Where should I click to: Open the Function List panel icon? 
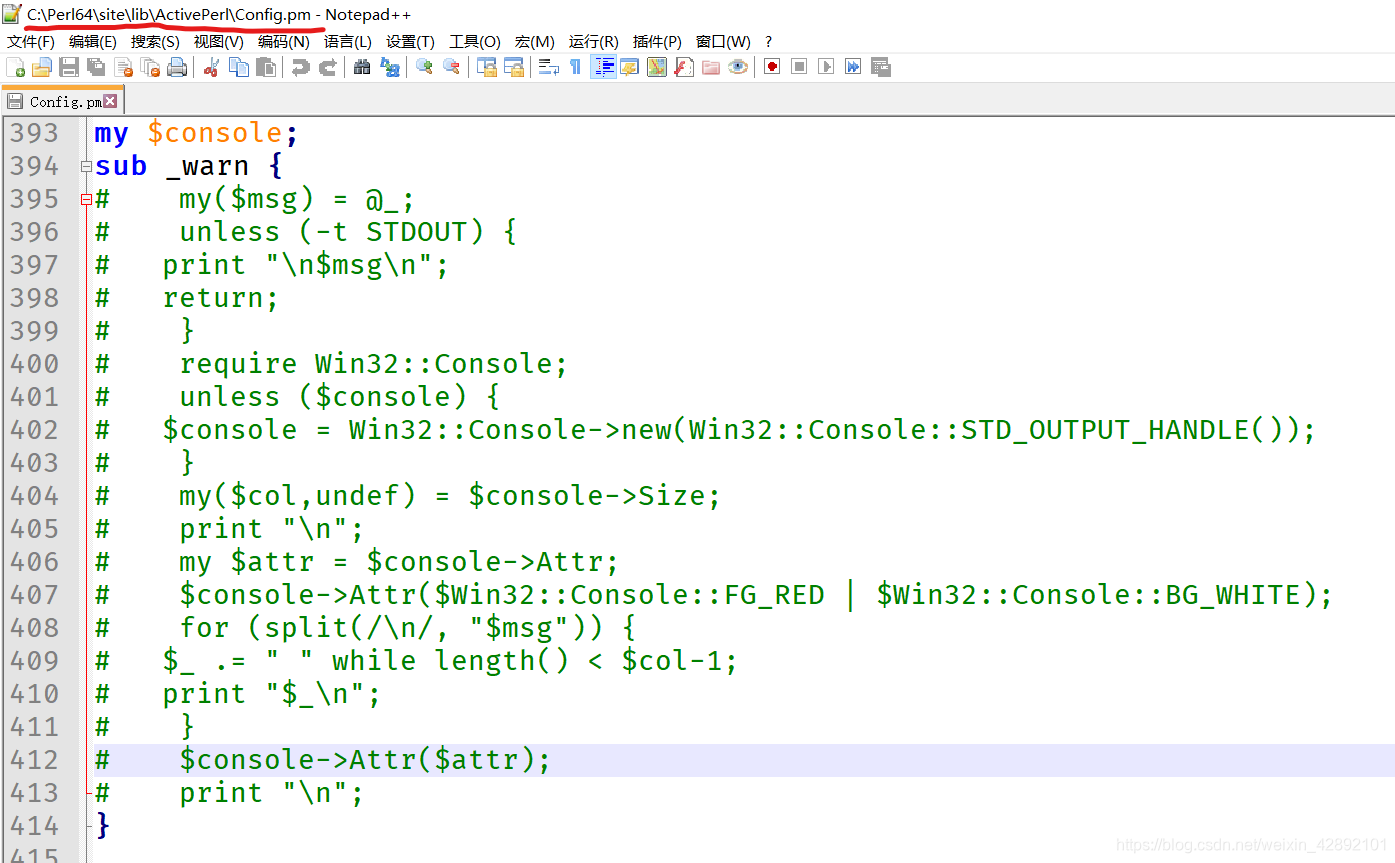684,67
